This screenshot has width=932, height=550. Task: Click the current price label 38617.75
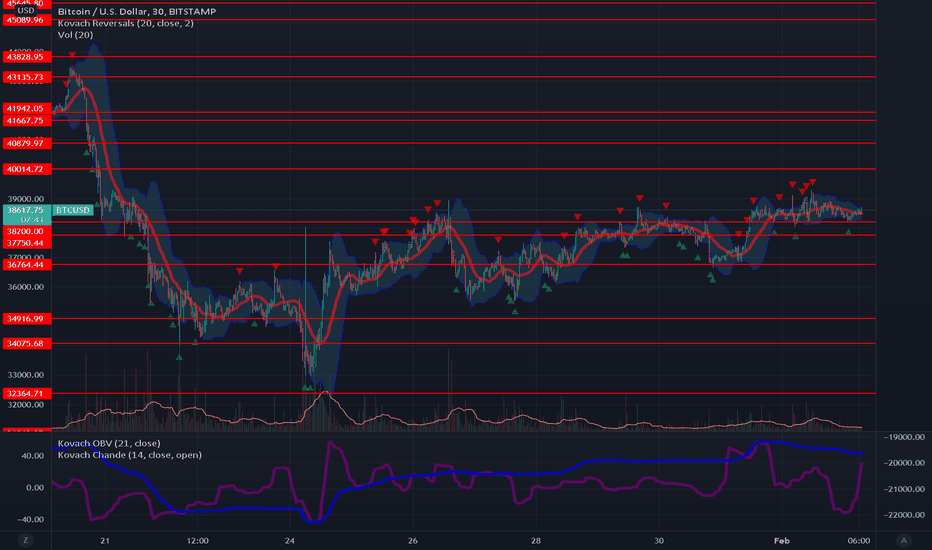coord(27,210)
